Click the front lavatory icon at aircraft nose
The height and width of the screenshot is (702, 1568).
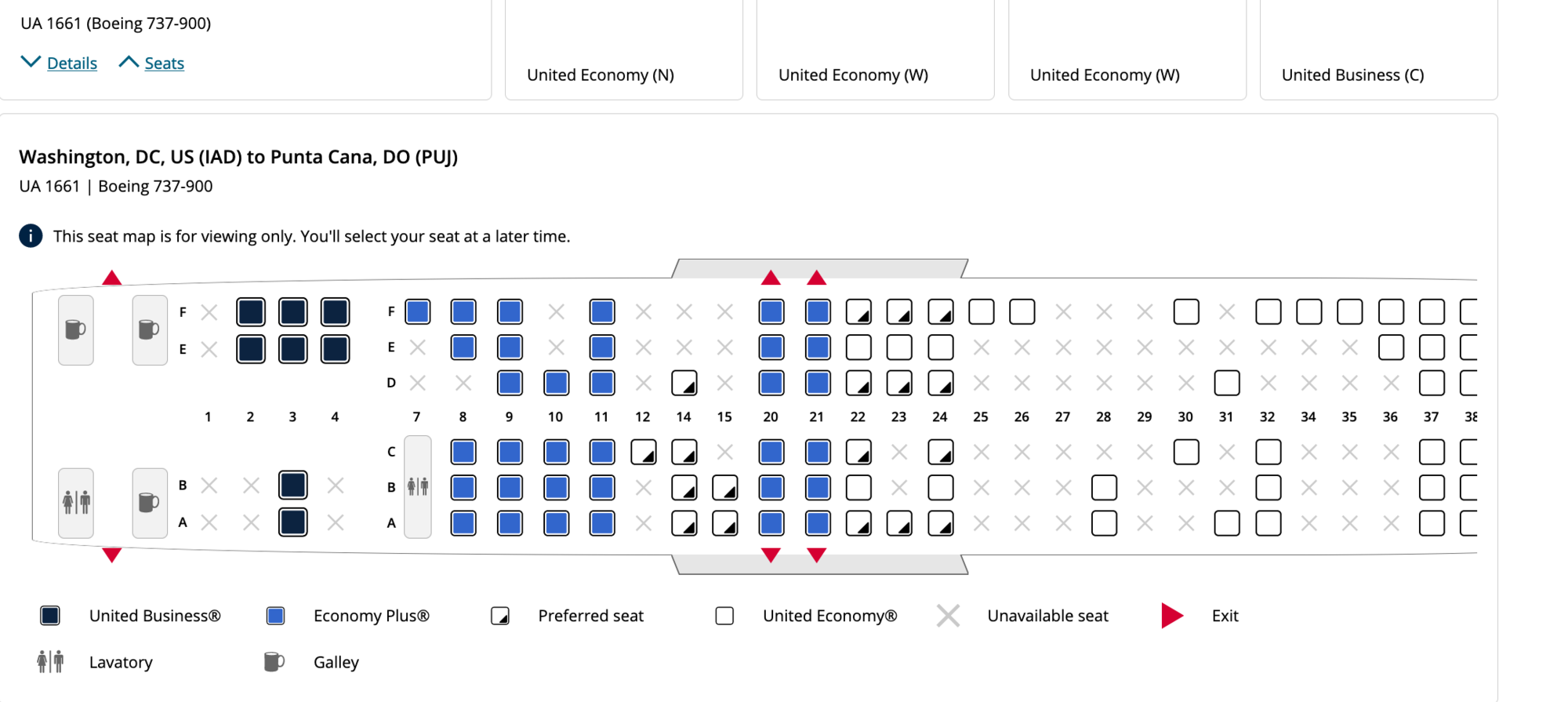[x=76, y=502]
